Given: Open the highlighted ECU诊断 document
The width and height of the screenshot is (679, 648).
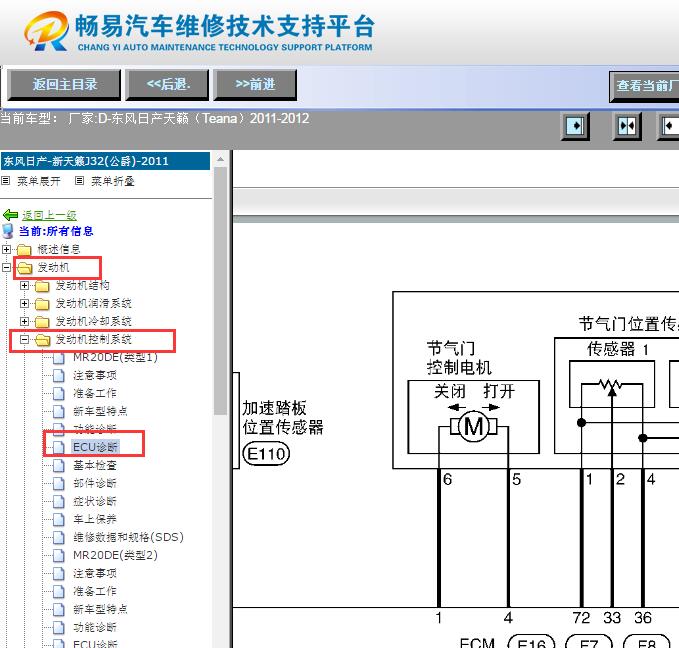Looking at the screenshot, I should (x=95, y=447).
